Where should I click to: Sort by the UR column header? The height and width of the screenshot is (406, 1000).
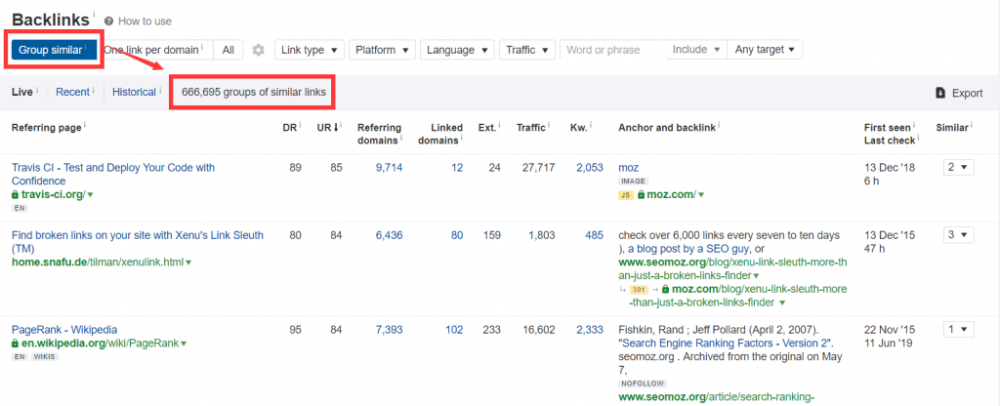324,128
